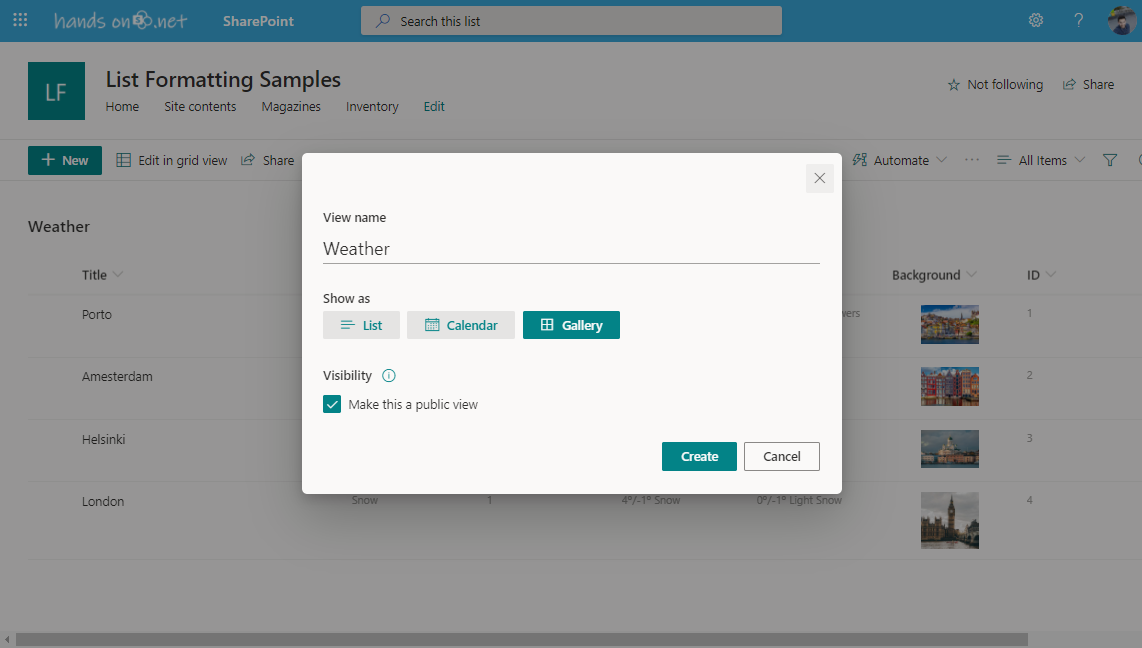Open the more options ellipsis
The image size is (1142, 648).
971,159
